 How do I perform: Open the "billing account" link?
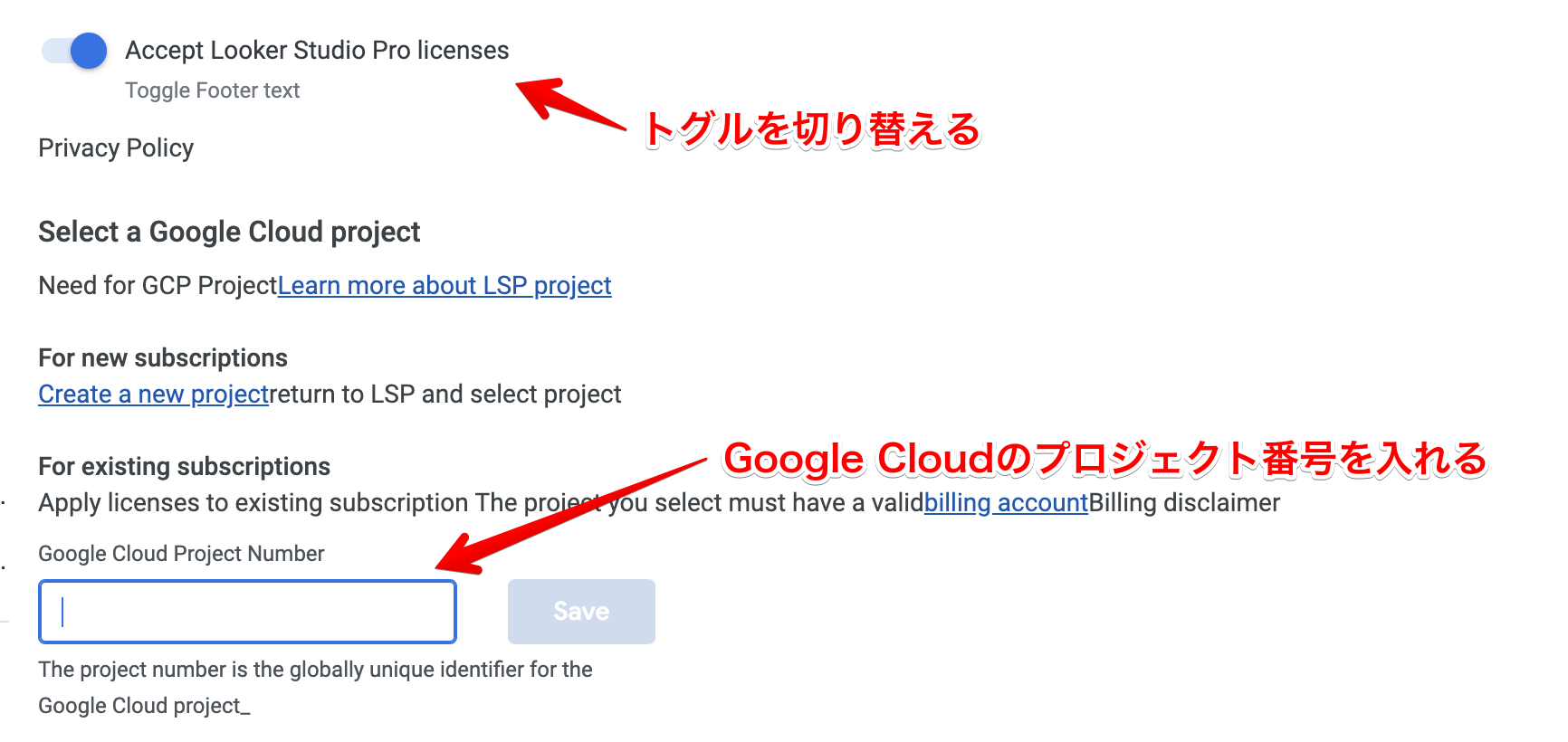pos(1006,503)
